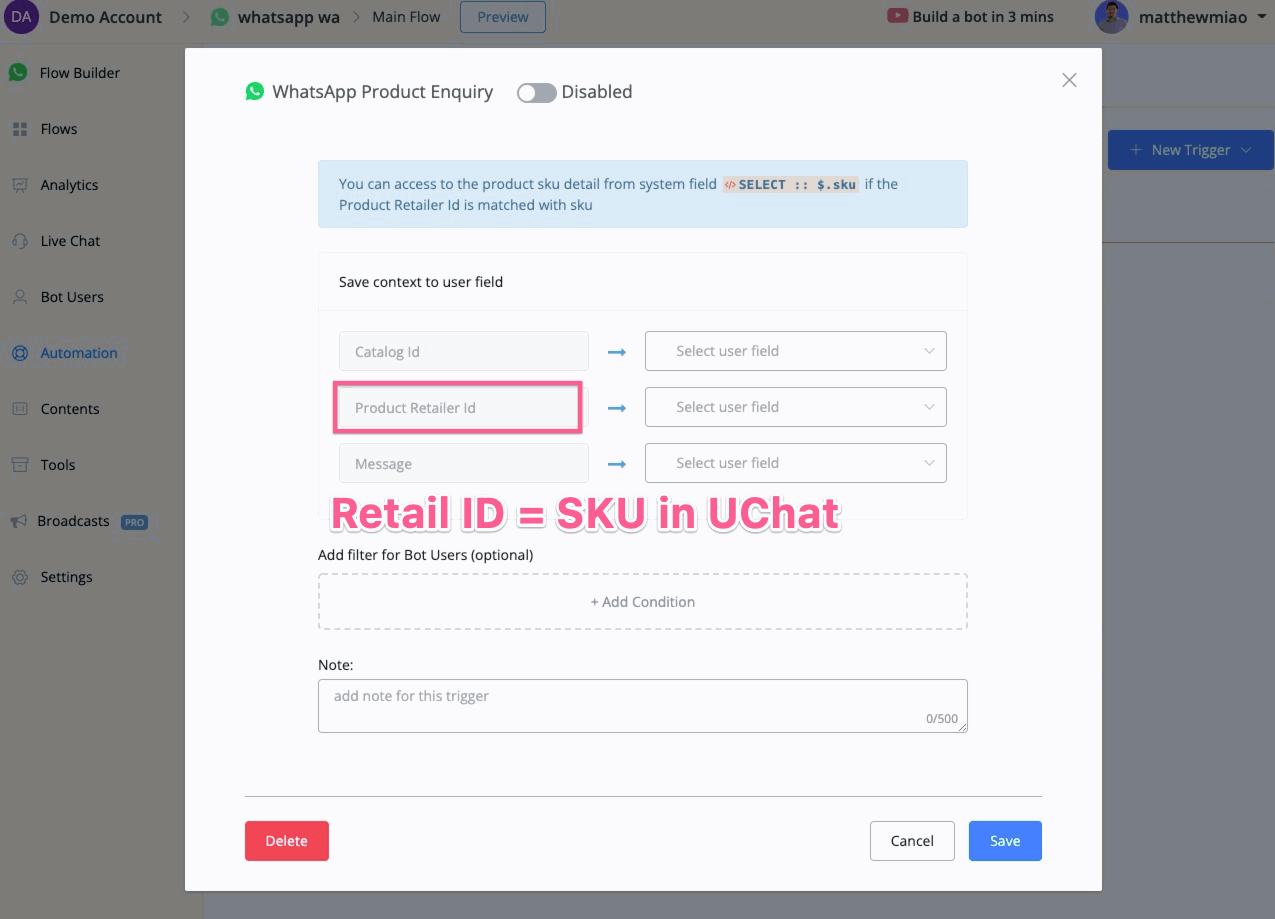Click the trigger note text area

(643, 706)
